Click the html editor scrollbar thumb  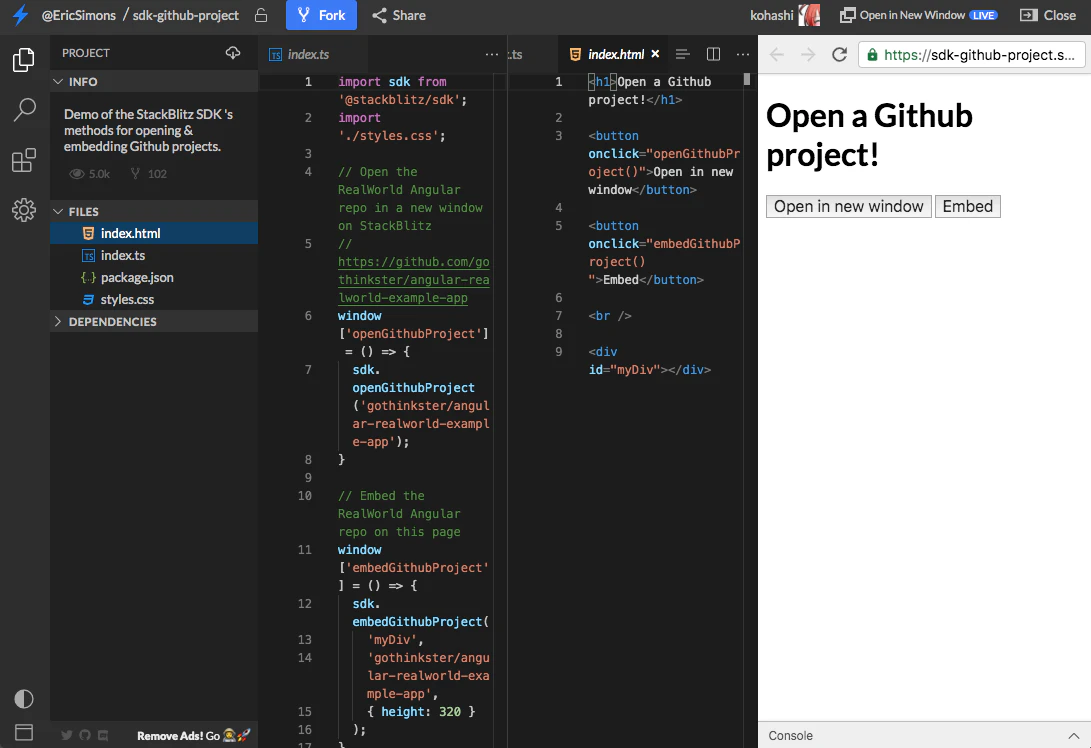pos(747,79)
